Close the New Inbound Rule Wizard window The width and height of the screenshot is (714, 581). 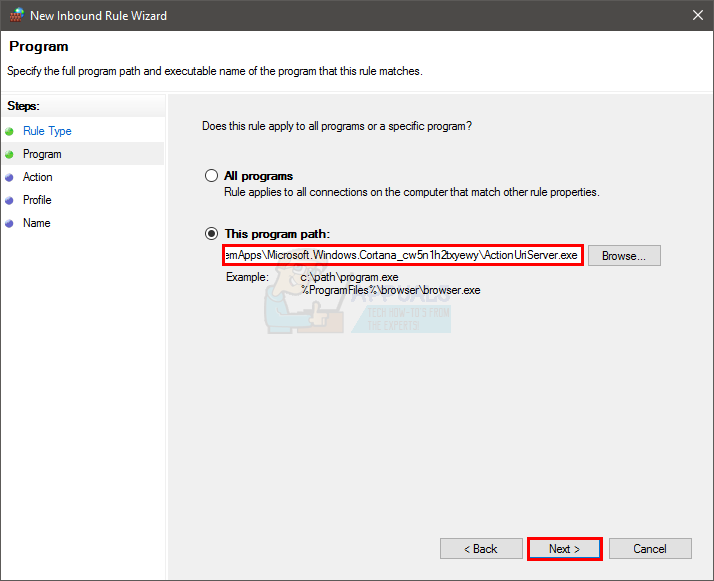coord(698,15)
